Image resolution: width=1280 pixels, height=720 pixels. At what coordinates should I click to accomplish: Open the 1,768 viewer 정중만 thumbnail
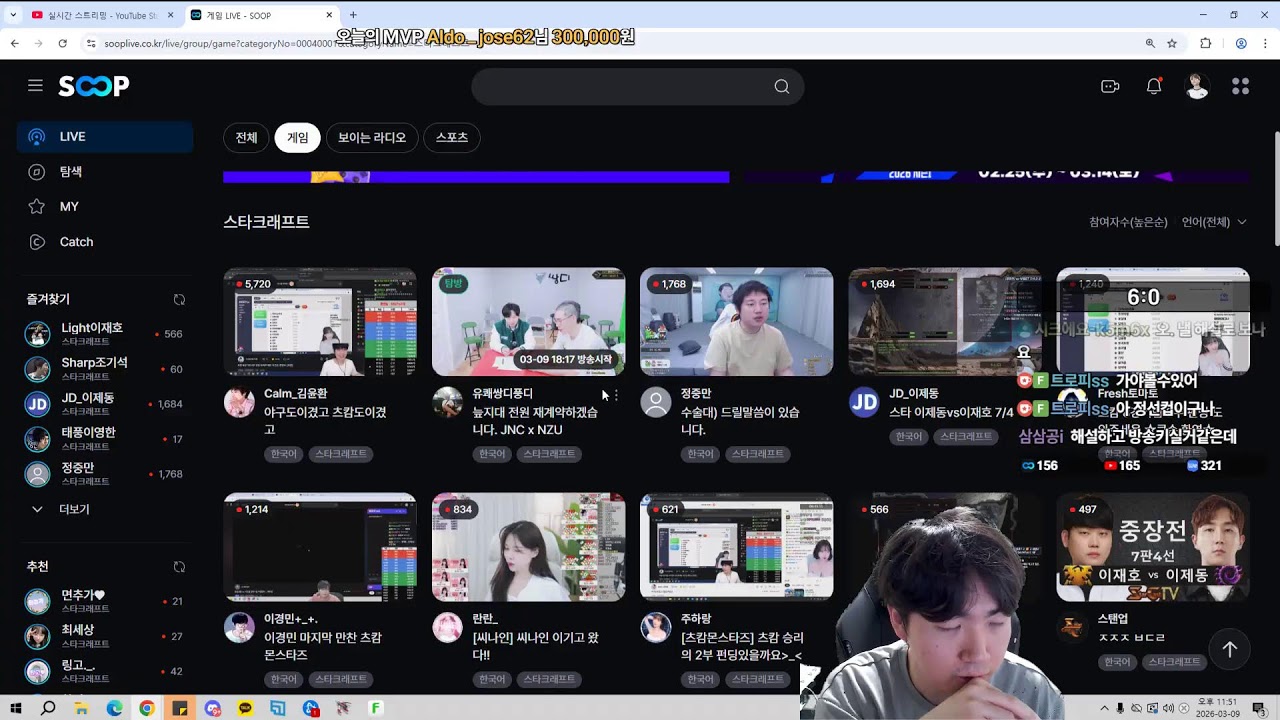click(x=736, y=322)
